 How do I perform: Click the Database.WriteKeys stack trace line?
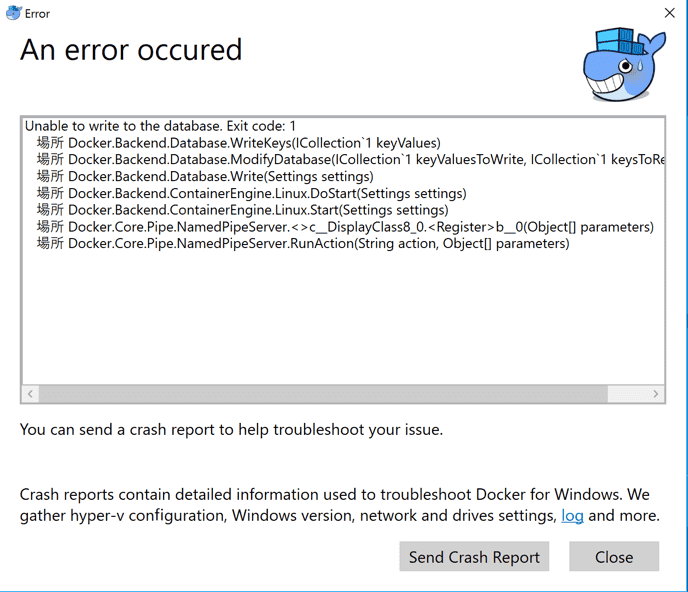[x=238, y=143]
